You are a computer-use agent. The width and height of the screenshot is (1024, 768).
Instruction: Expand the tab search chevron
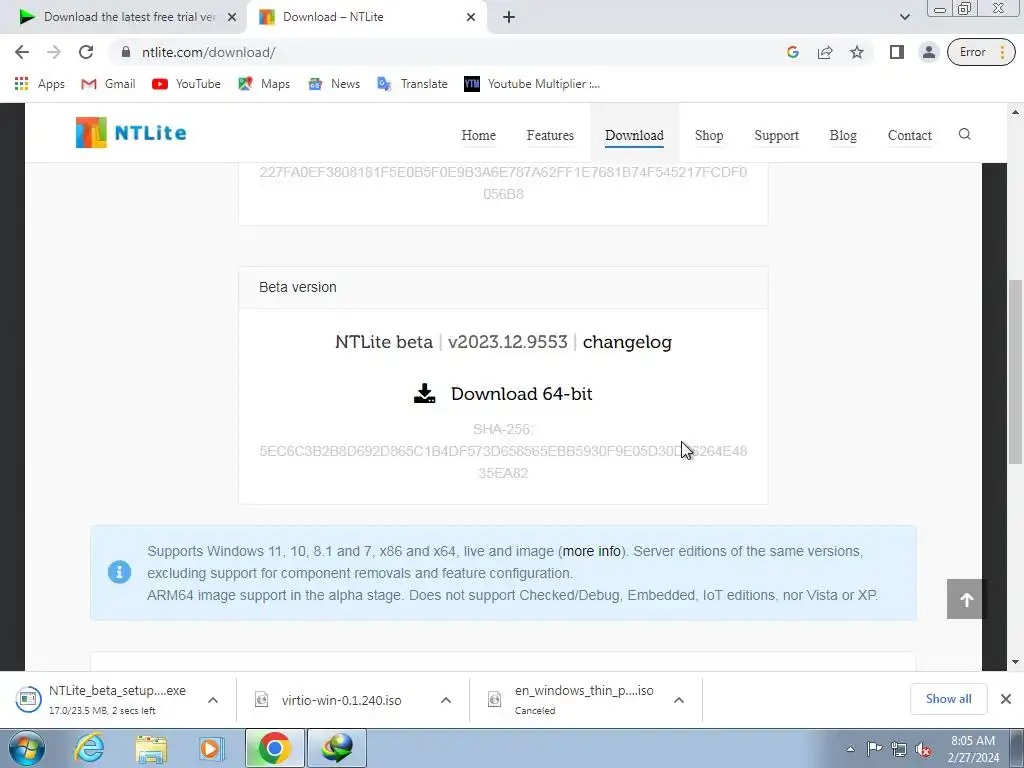[x=904, y=17]
